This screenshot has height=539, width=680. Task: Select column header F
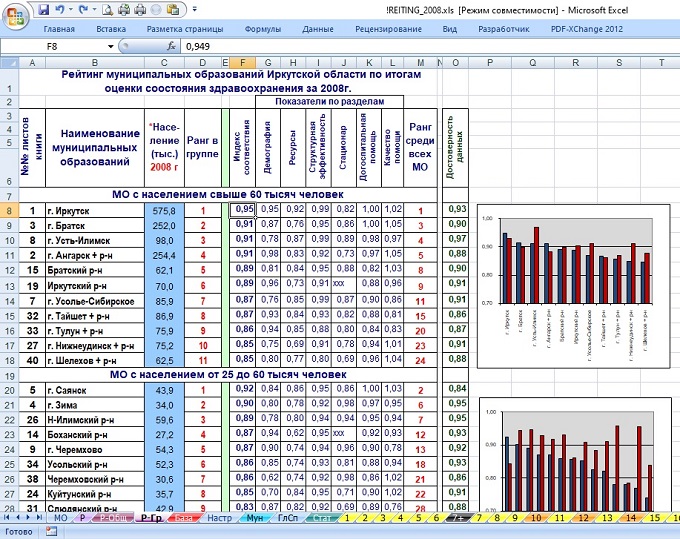[242, 63]
